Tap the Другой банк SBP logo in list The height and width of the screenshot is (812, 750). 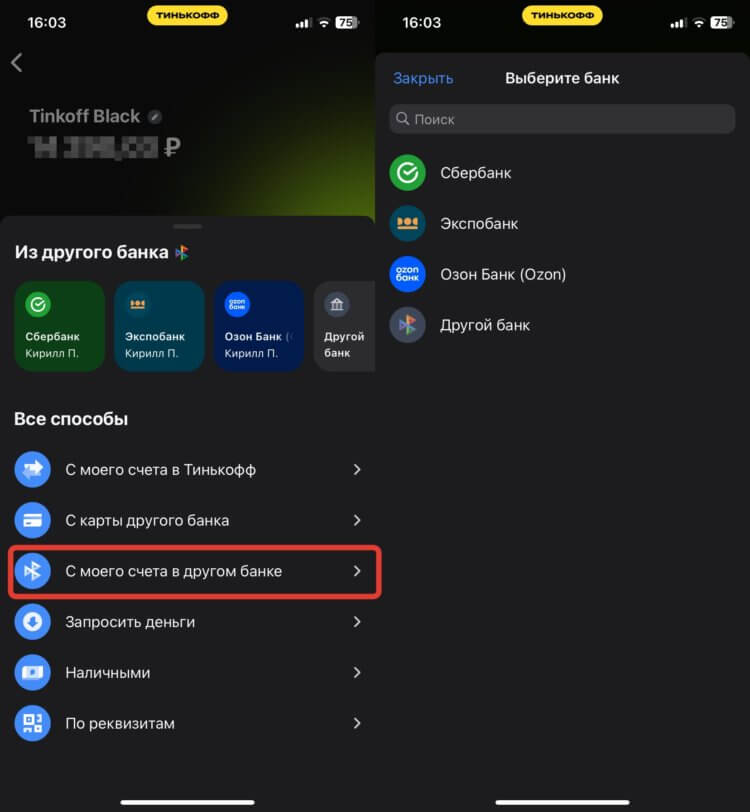pos(408,325)
